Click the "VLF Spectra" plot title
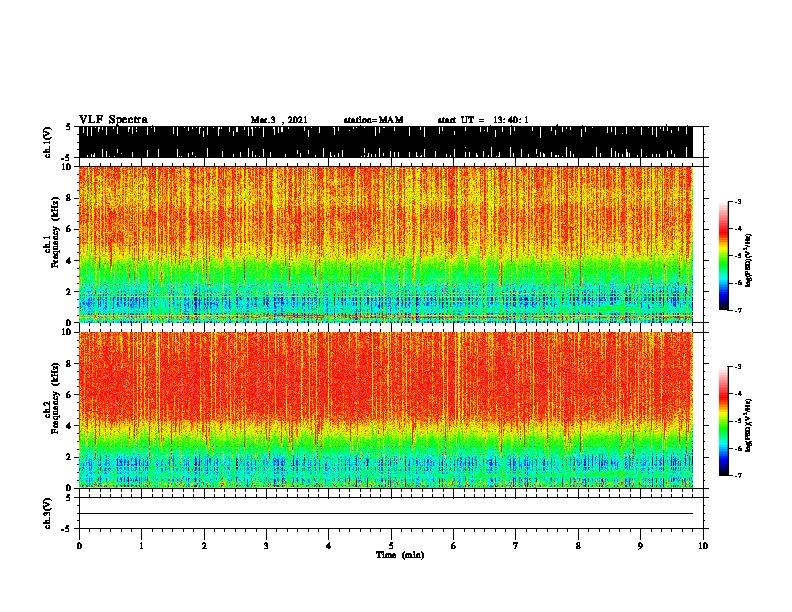Image resolution: width=792 pixels, height=612 pixels. pos(113,120)
